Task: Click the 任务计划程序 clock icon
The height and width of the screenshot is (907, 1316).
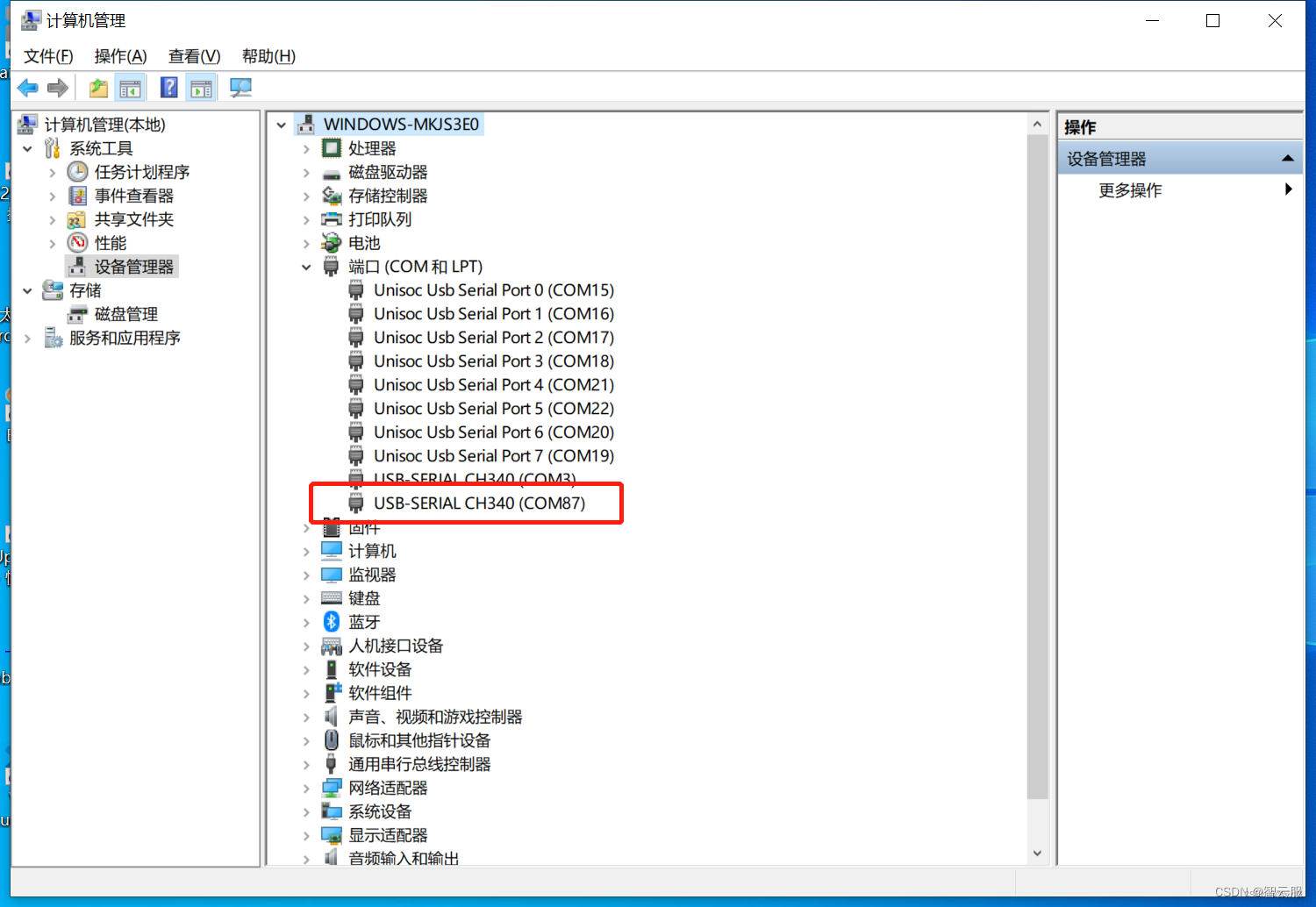Action: click(x=78, y=172)
